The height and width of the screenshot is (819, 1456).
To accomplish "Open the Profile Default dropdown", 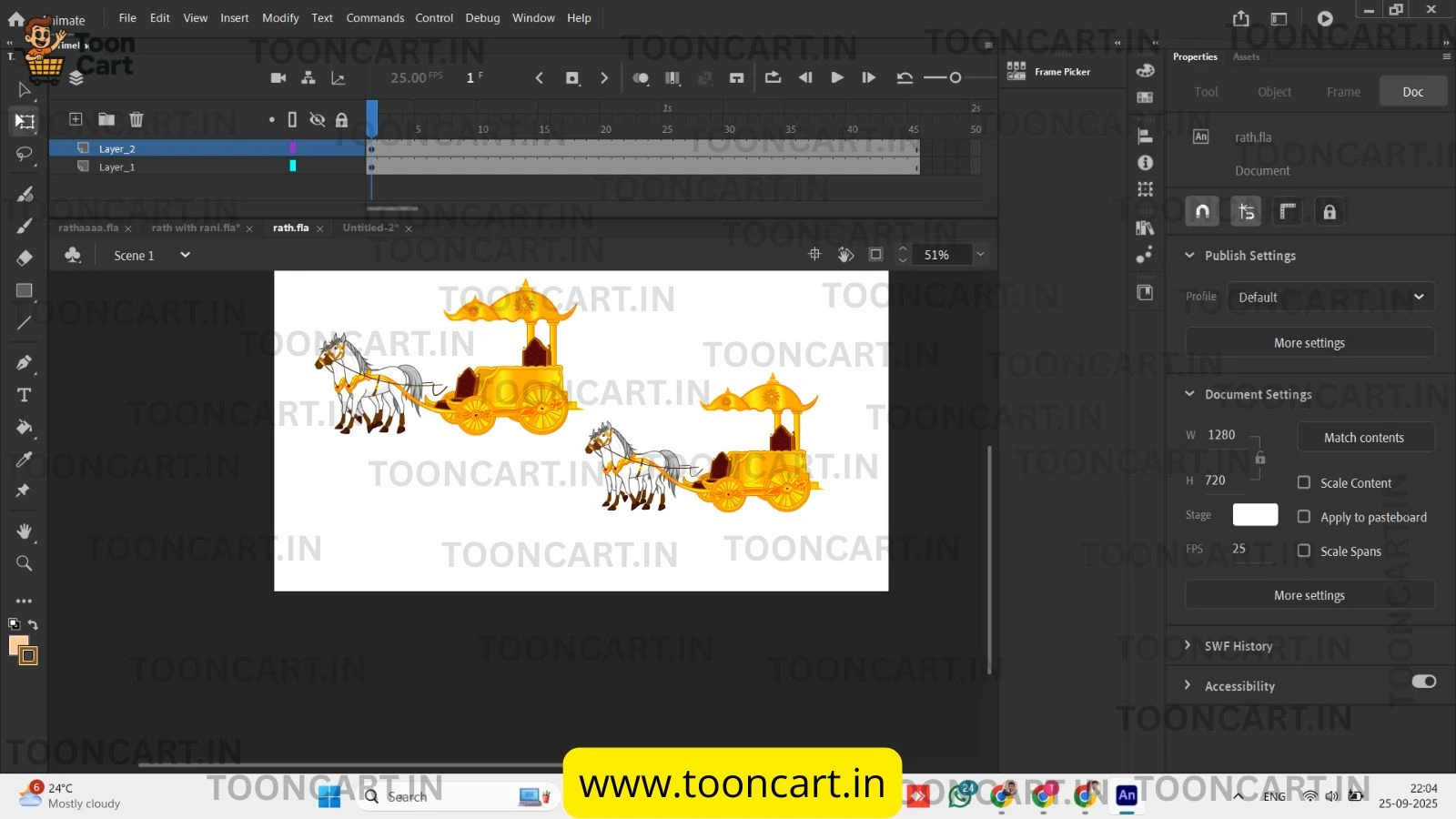I will click(1330, 298).
